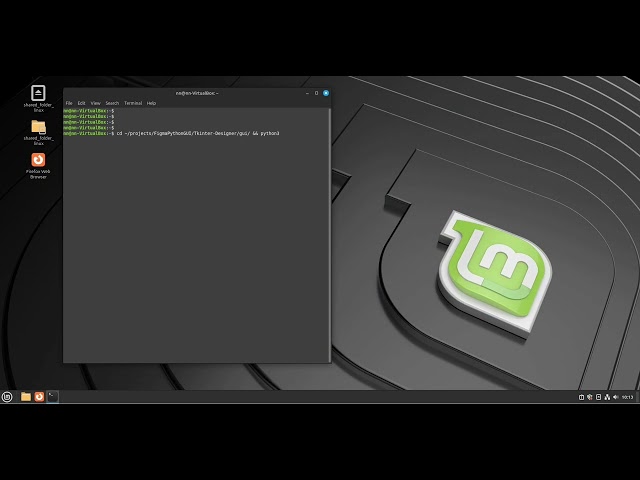Launch file manager from taskbar folder icon
The width and height of the screenshot is (640, 480).
click(26, 397)
